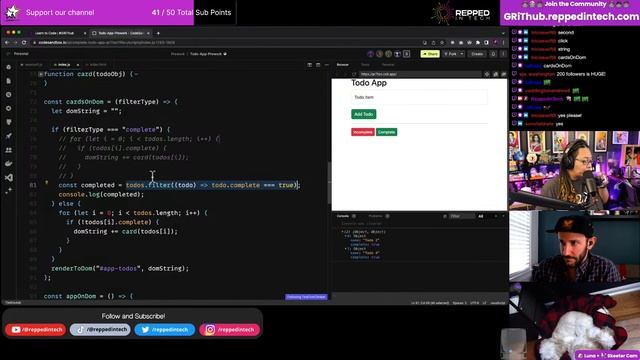Open the notifications bell icon
The height and width of the screenshot is (360, 640).
(493, 54)
